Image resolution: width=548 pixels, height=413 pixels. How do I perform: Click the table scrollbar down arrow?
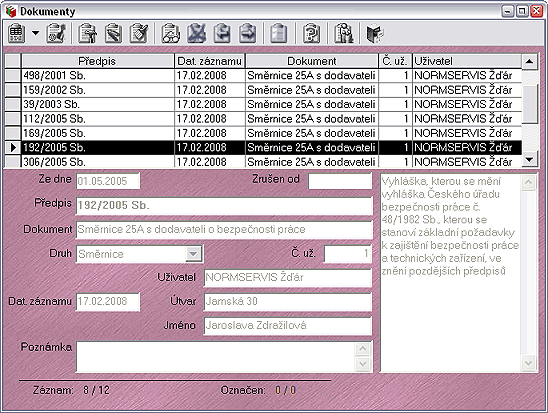point(529,160)
